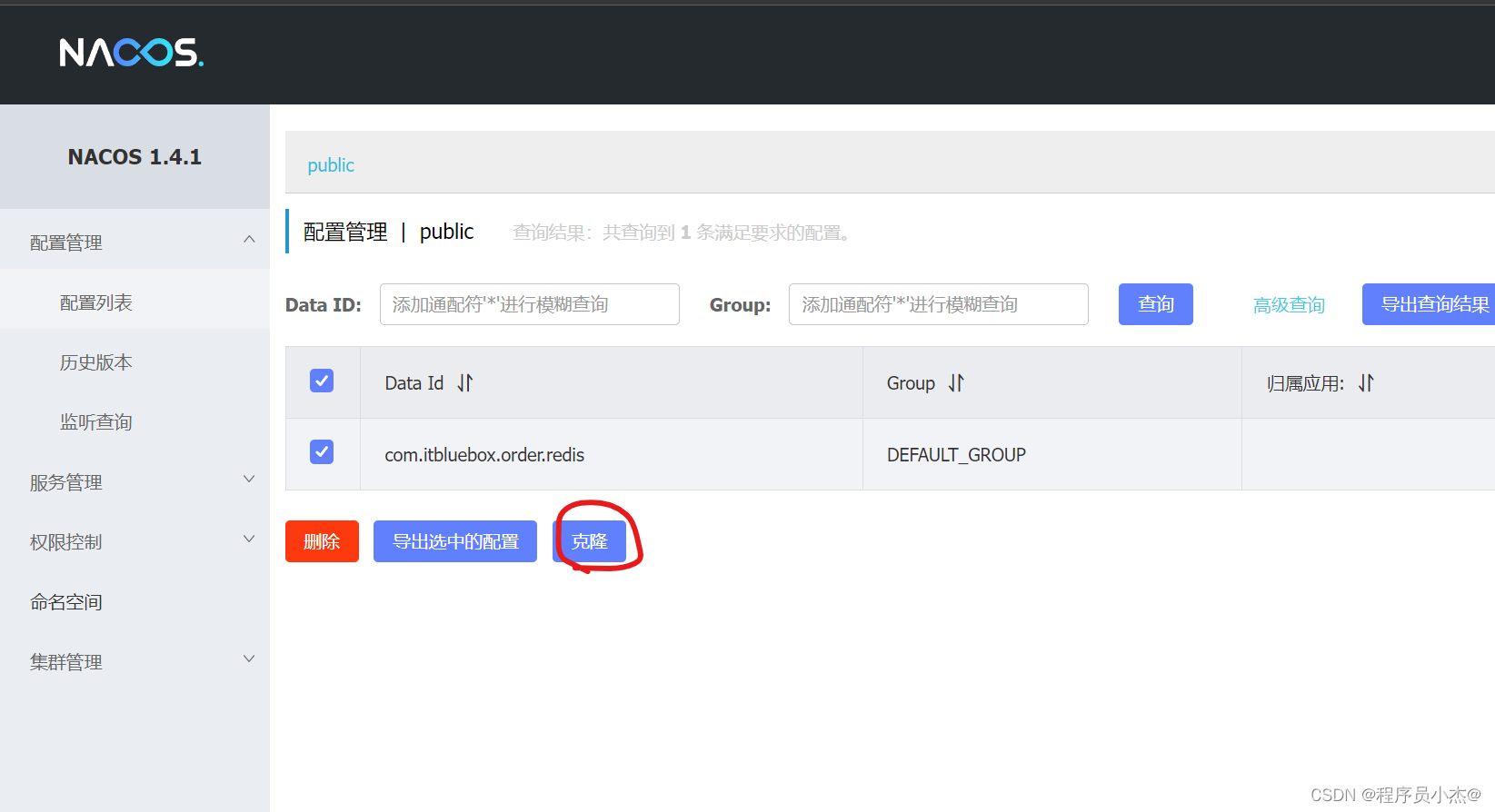Click the Group column header text
The width and height of the screenshot is (1495, 812).
click(x=911, y=383)
